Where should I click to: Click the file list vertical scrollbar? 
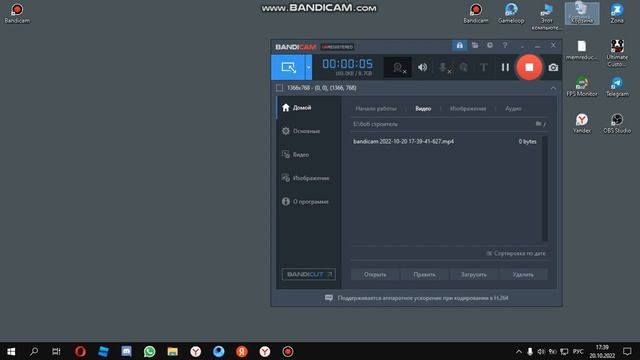544,189
